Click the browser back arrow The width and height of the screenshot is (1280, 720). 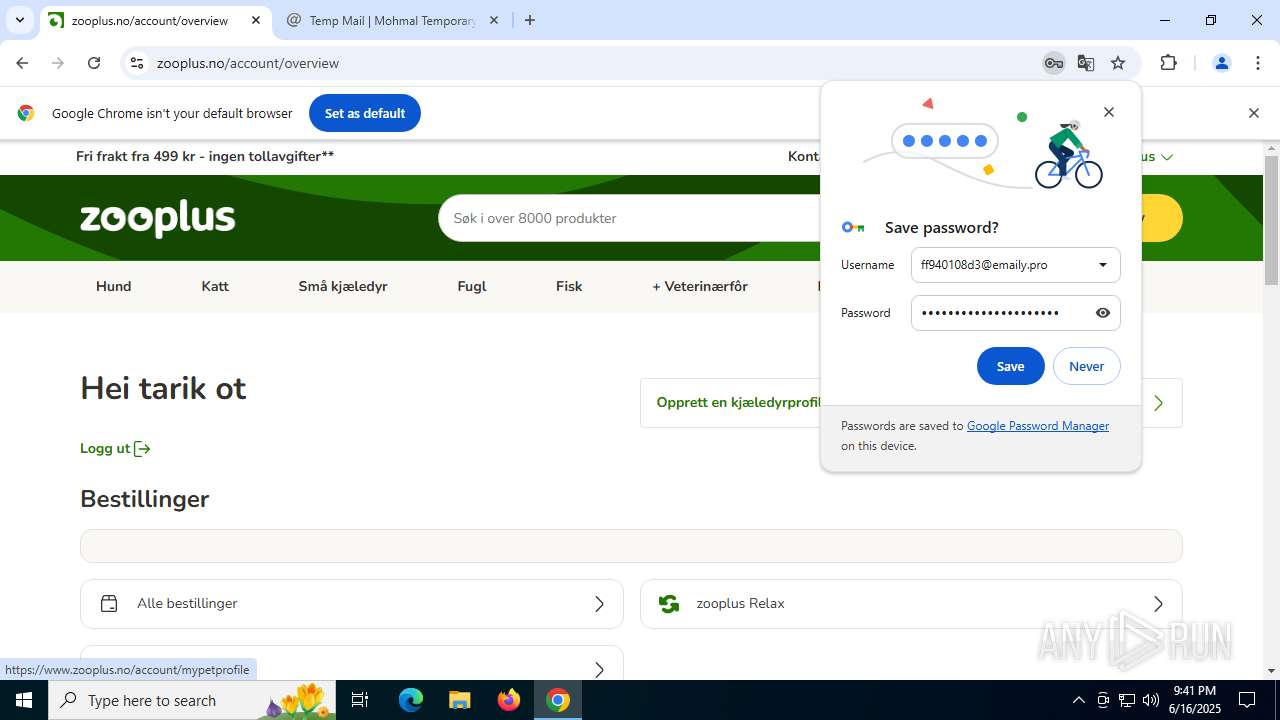click(x=22, y=63)
